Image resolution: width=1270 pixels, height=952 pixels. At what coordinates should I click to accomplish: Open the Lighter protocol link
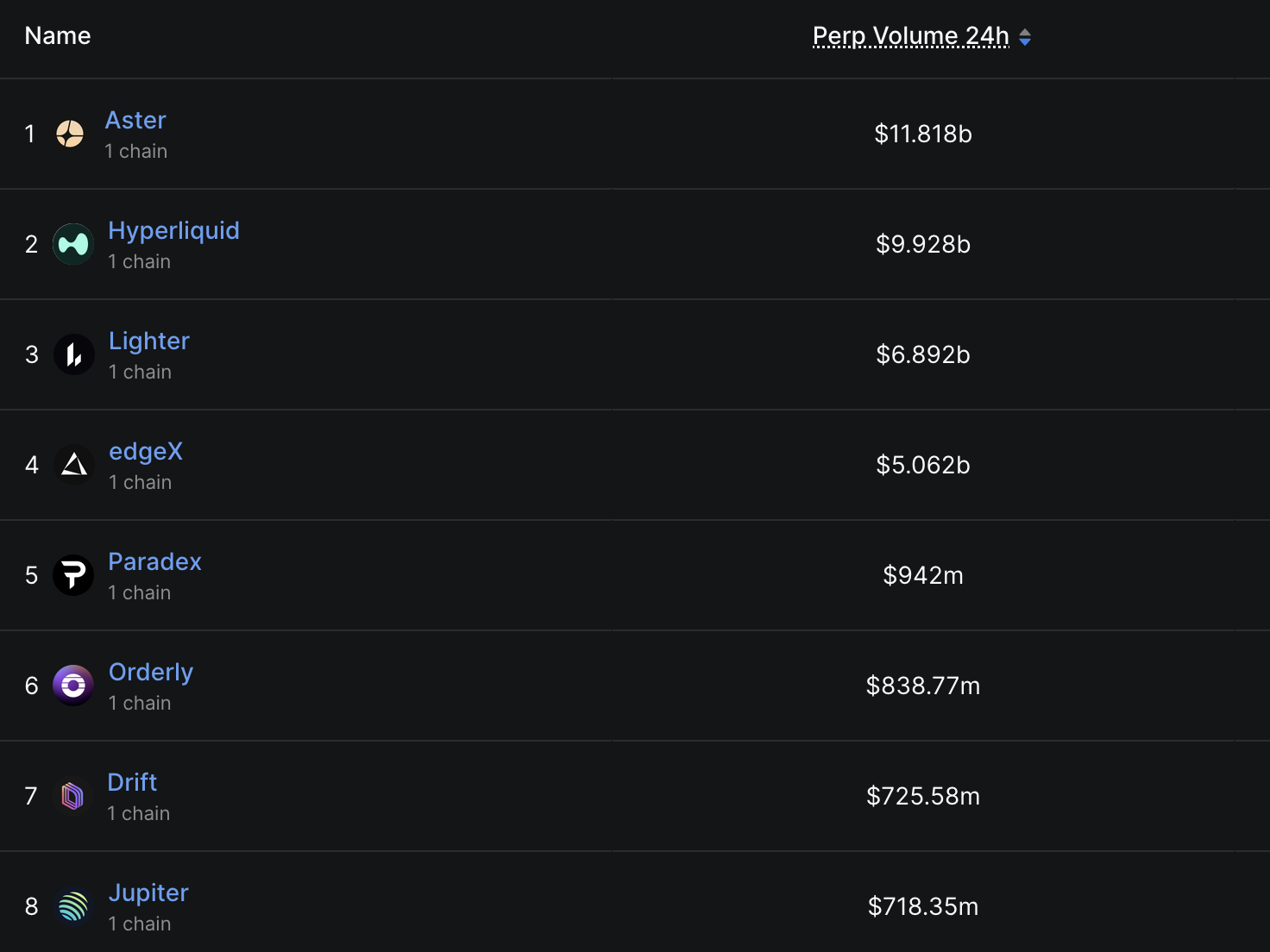[x=149, y=341]
